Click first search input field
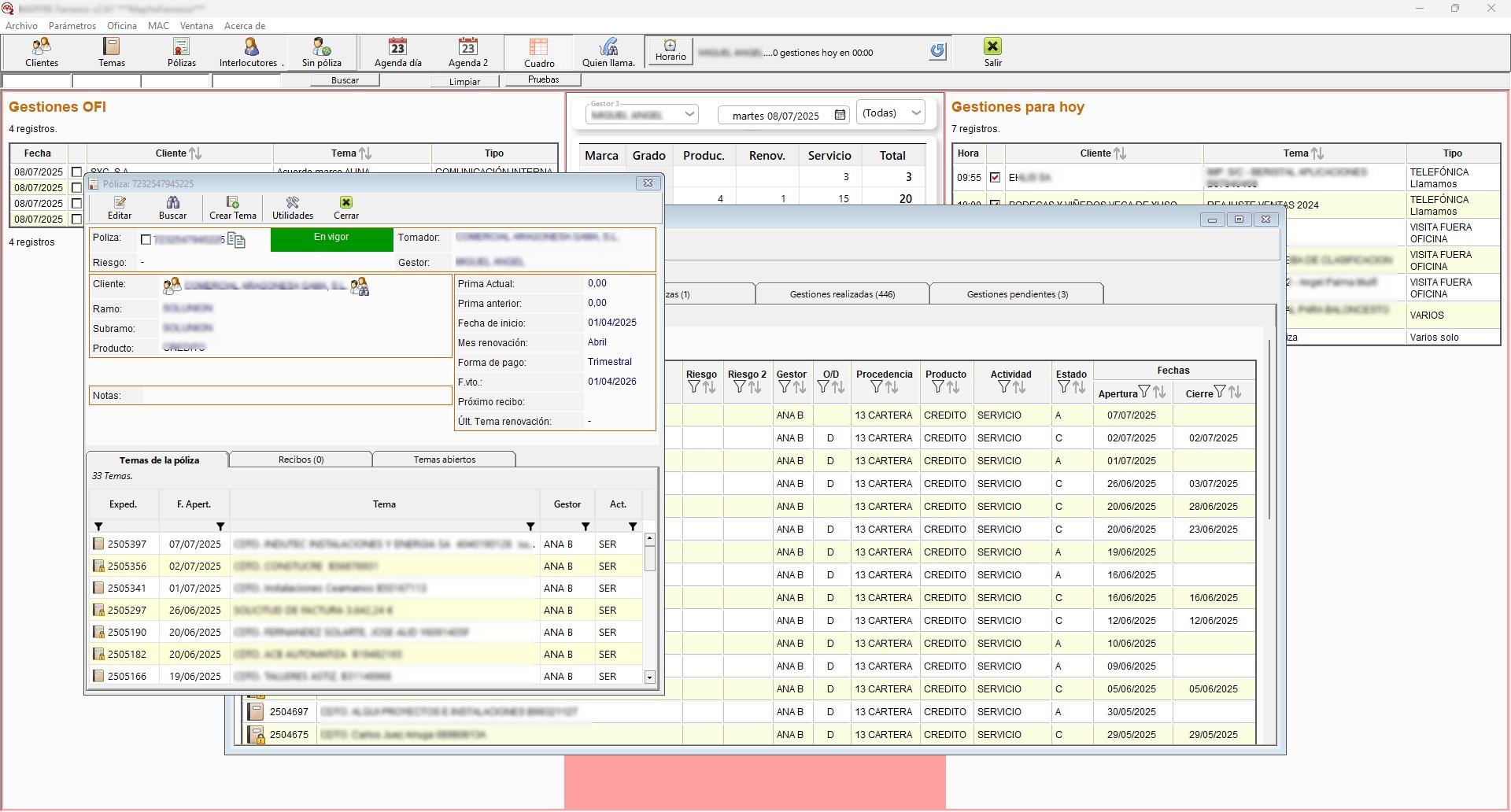 (x=36, y=80)
